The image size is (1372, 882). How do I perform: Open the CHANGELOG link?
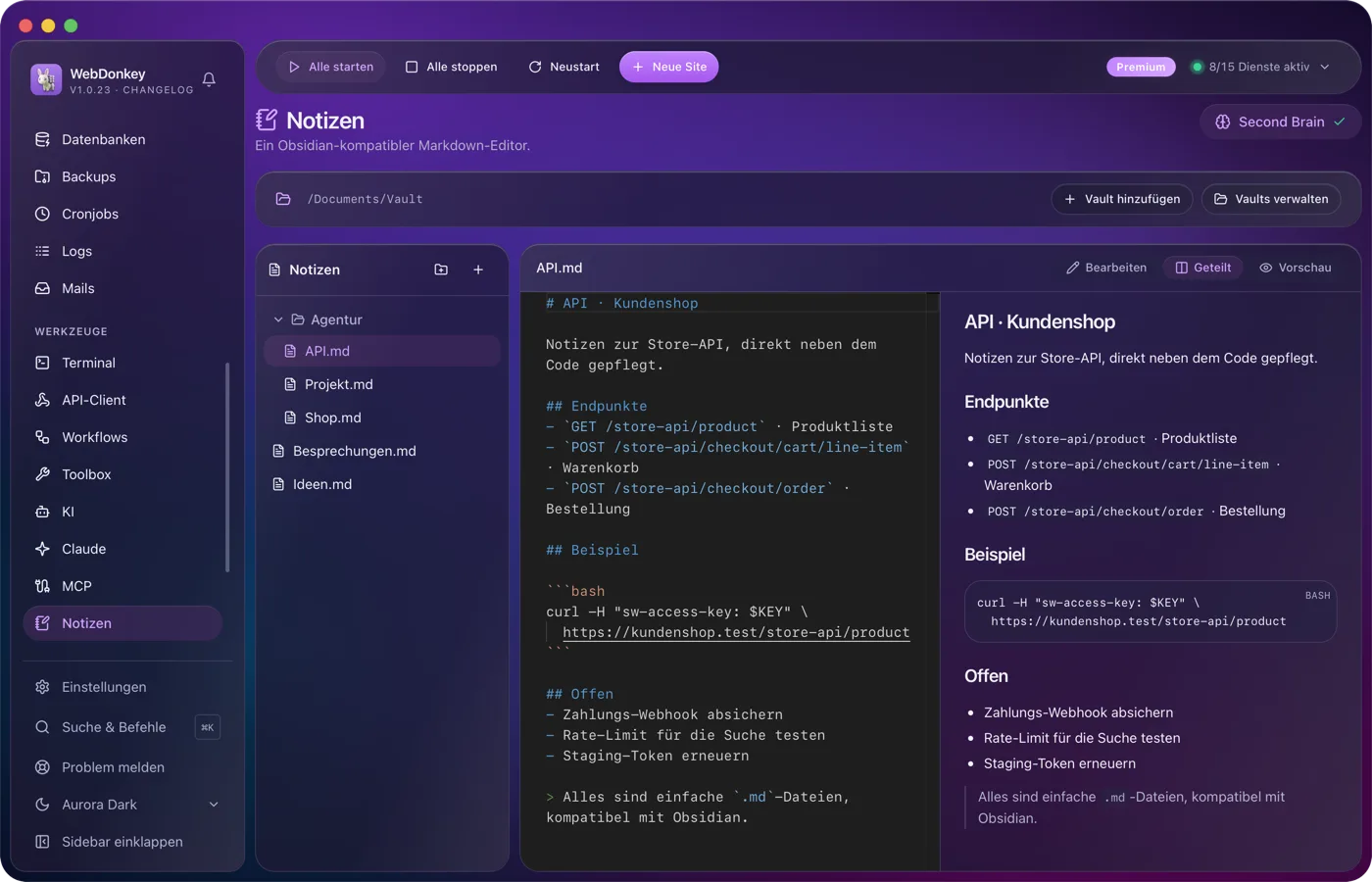coord(158,90)
